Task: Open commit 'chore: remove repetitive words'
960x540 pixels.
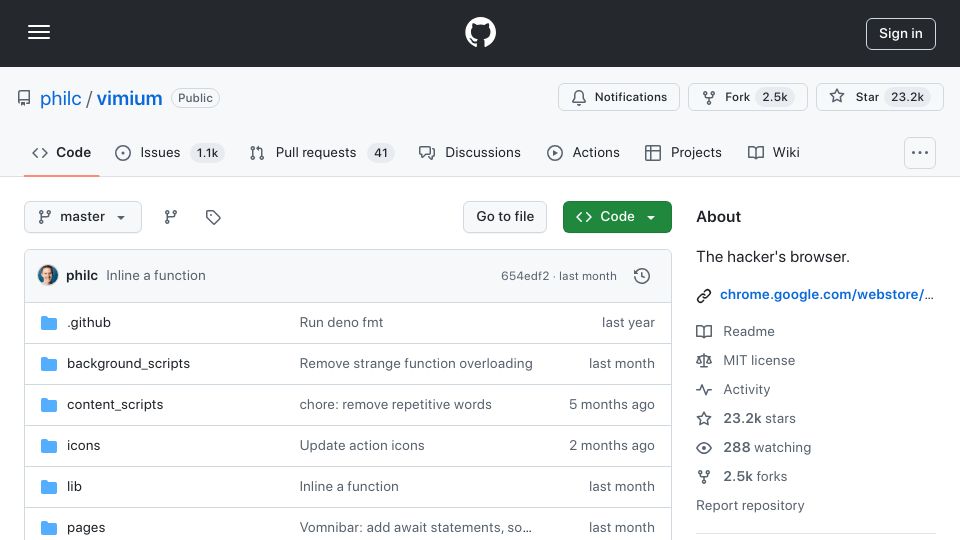Action: tap(396, 405)
